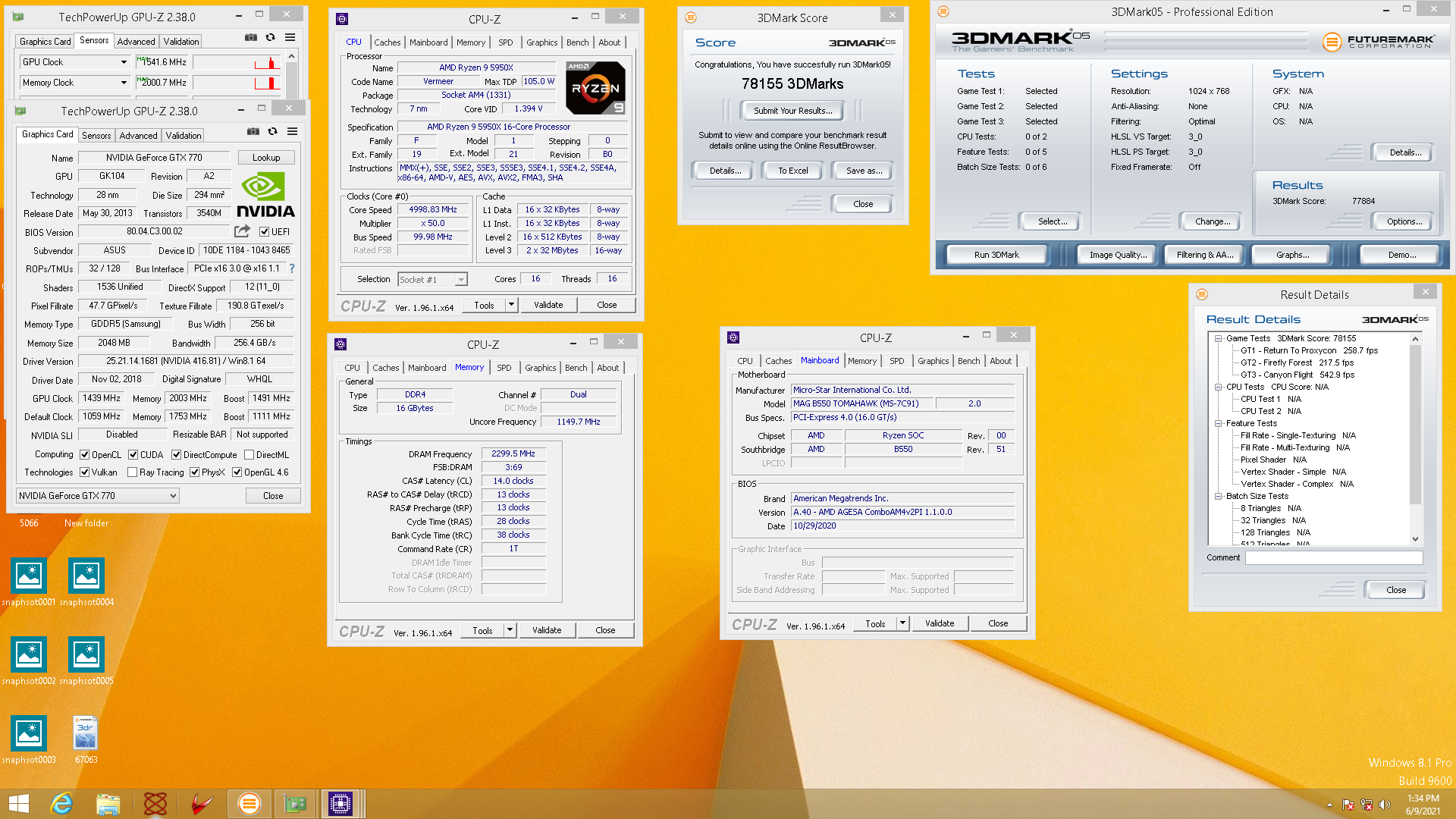Open File Explorer from taskbar

108,803
